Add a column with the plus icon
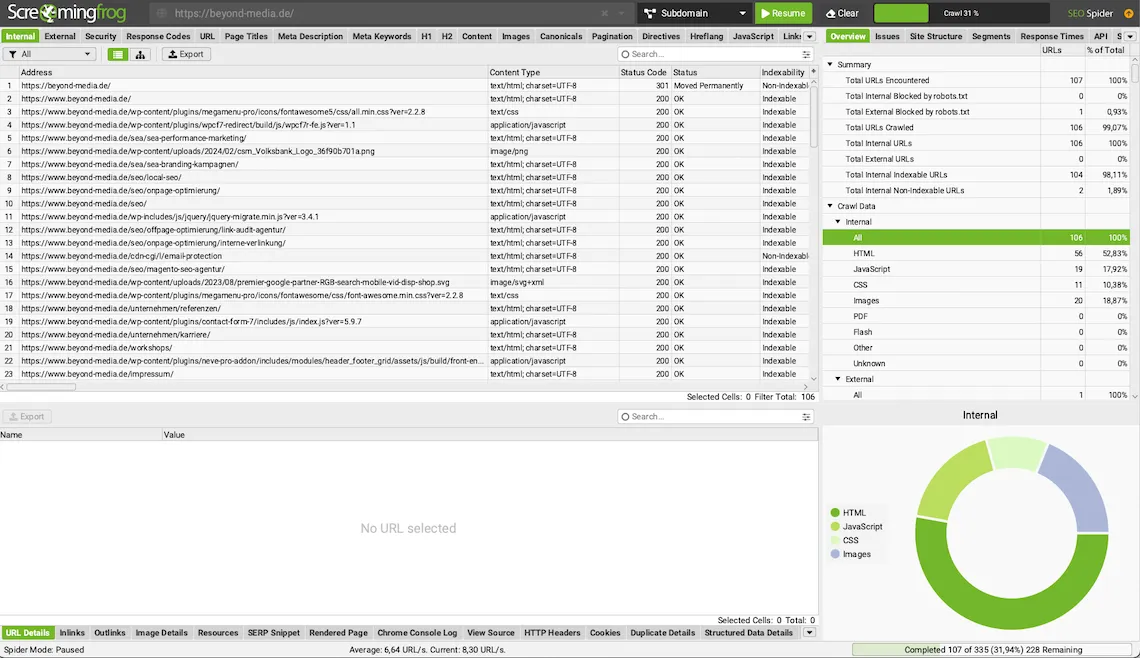 click(814, 72)
